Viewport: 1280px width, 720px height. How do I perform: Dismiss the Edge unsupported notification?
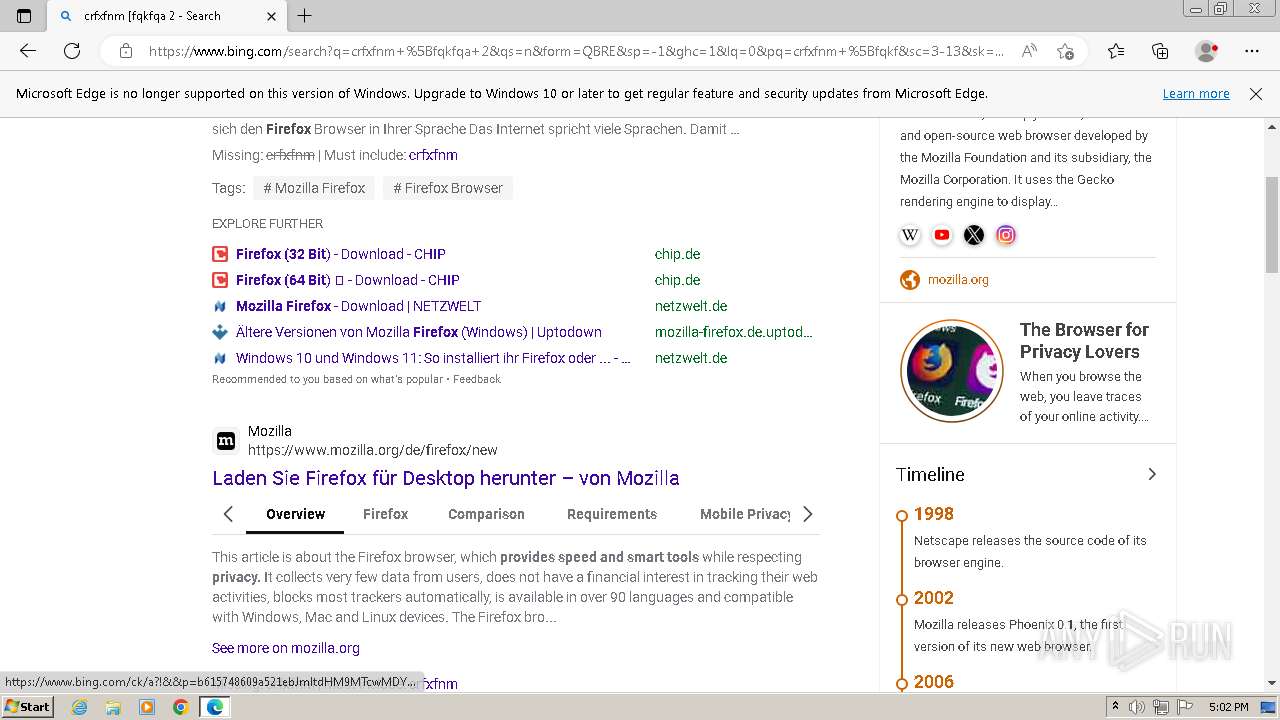click(x=1256, y=94)
